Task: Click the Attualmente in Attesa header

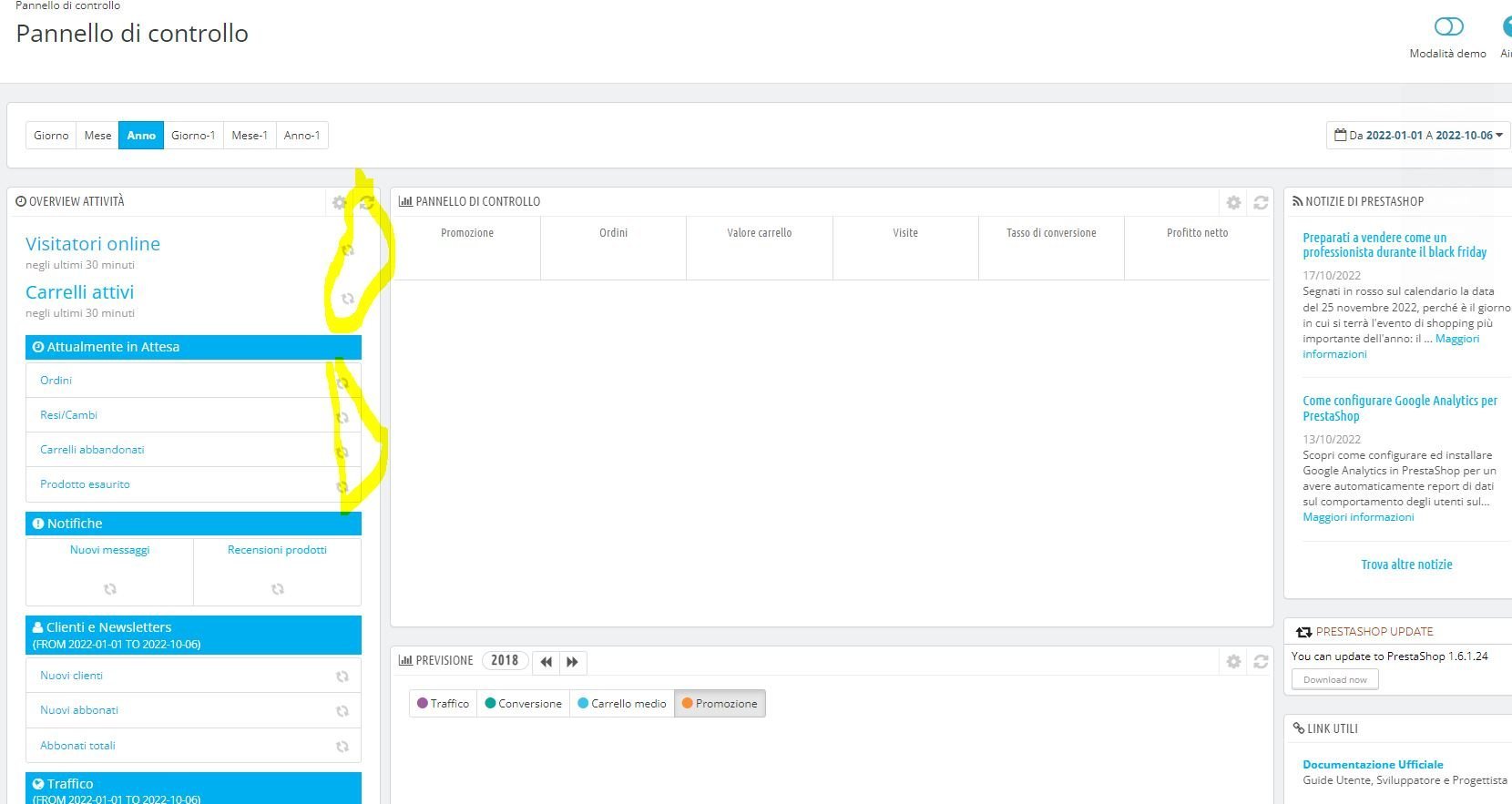Action: (x=193, y=347)
